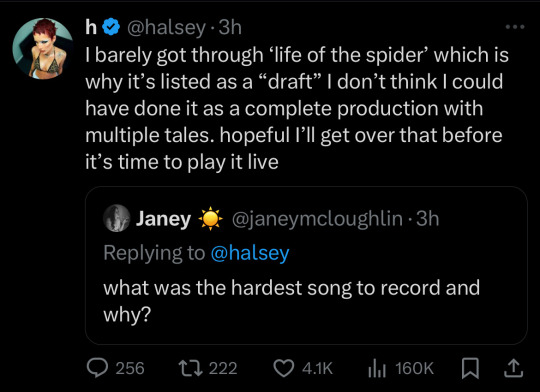Click the 222 reposts count

[223, 368]
